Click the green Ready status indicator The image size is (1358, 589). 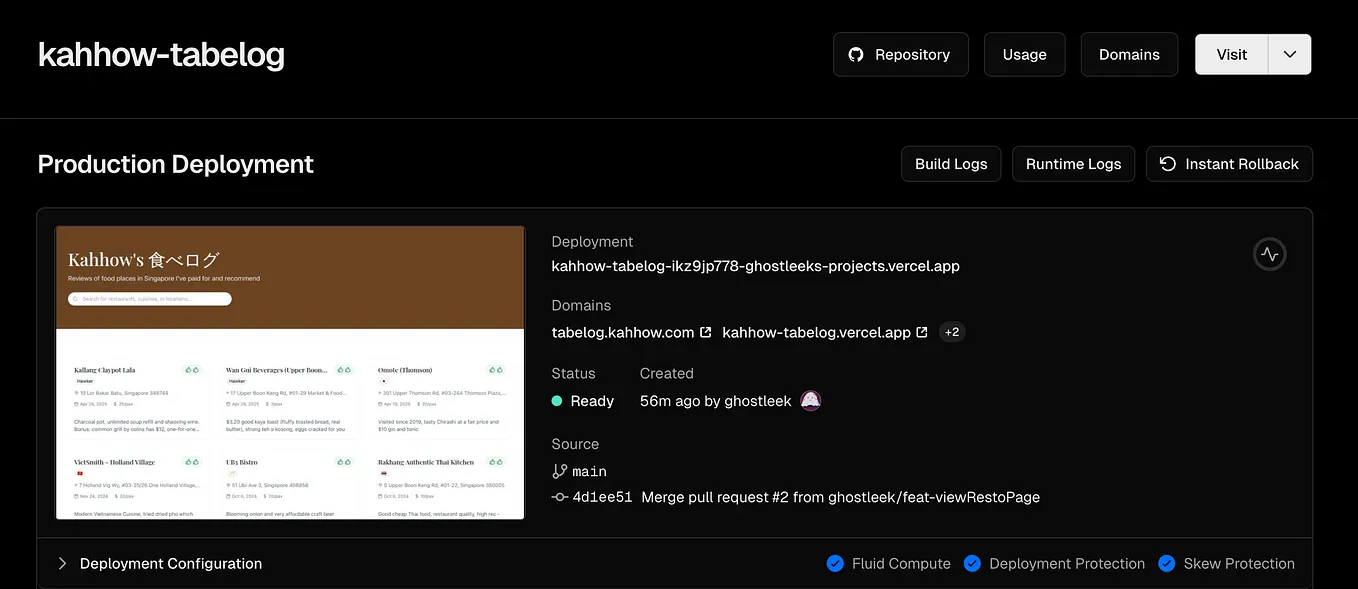558,400
